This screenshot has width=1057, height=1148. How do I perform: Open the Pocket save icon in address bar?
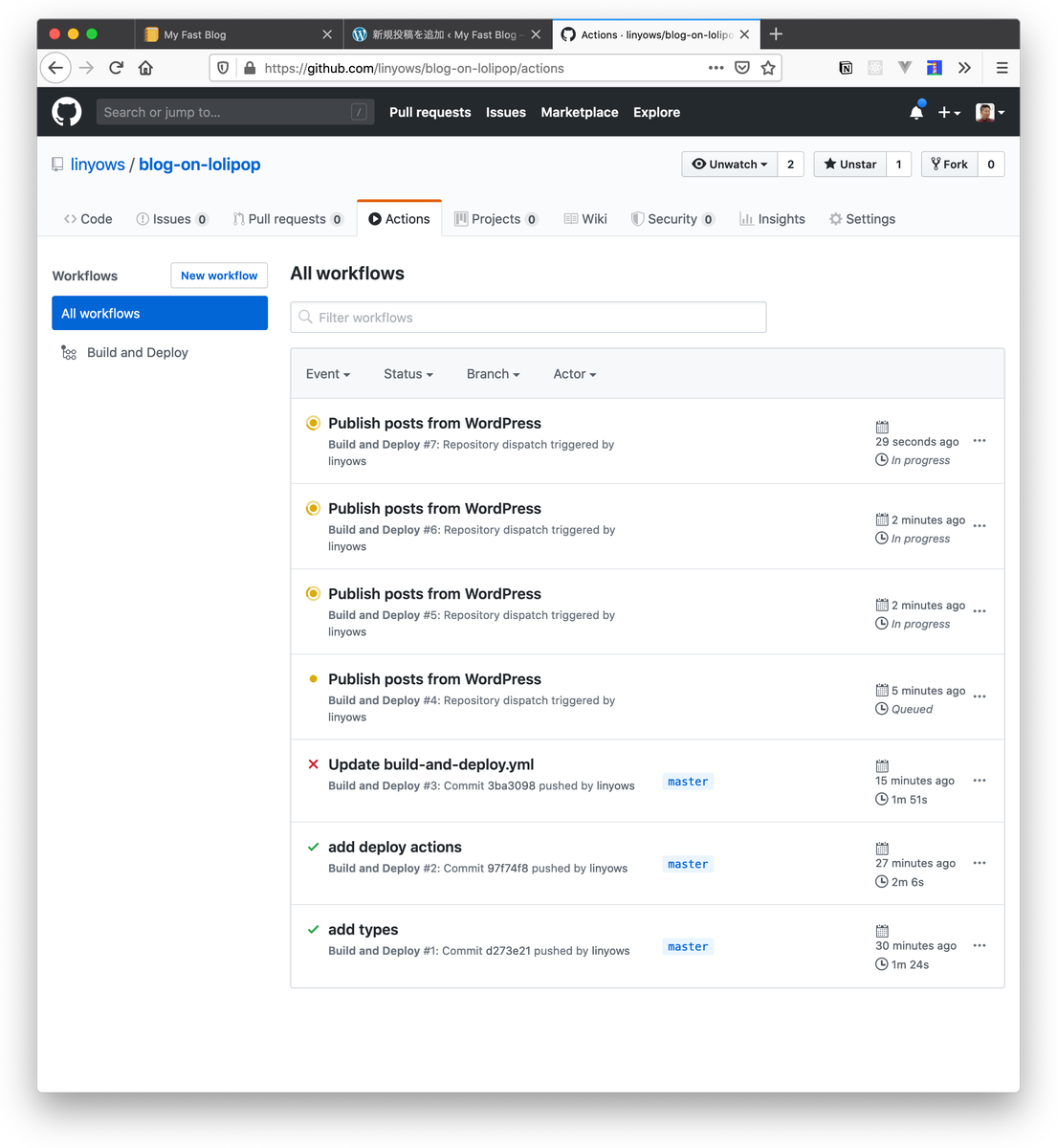click(742, 68)
